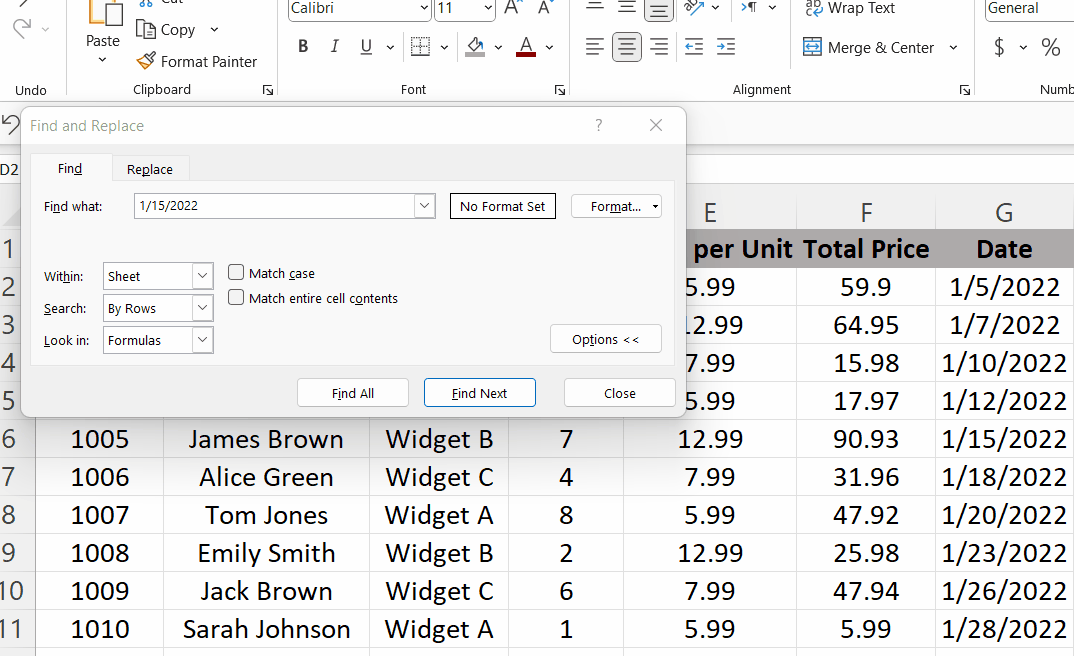Collapse the search options with Options <<

[605, 339]
